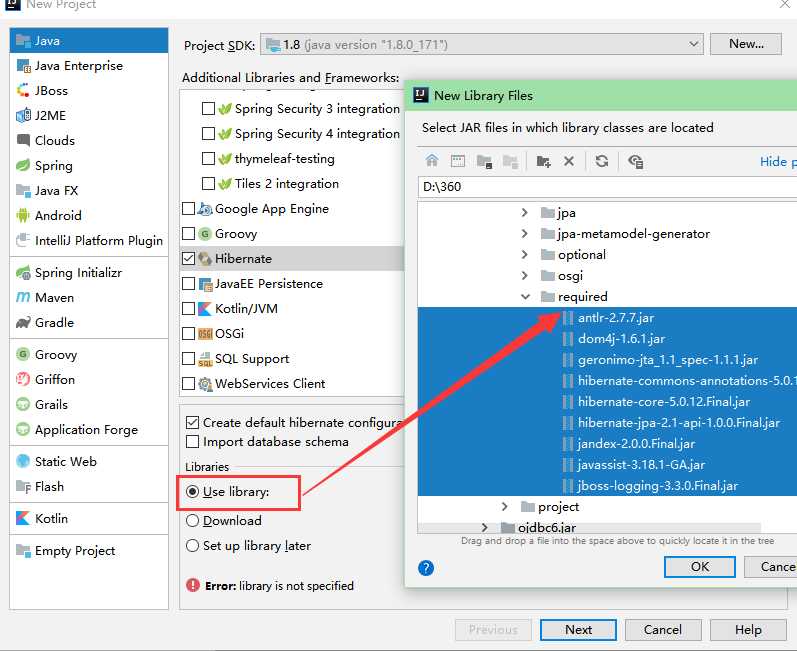Select JBoss in project type list

(x=88, y=90)
